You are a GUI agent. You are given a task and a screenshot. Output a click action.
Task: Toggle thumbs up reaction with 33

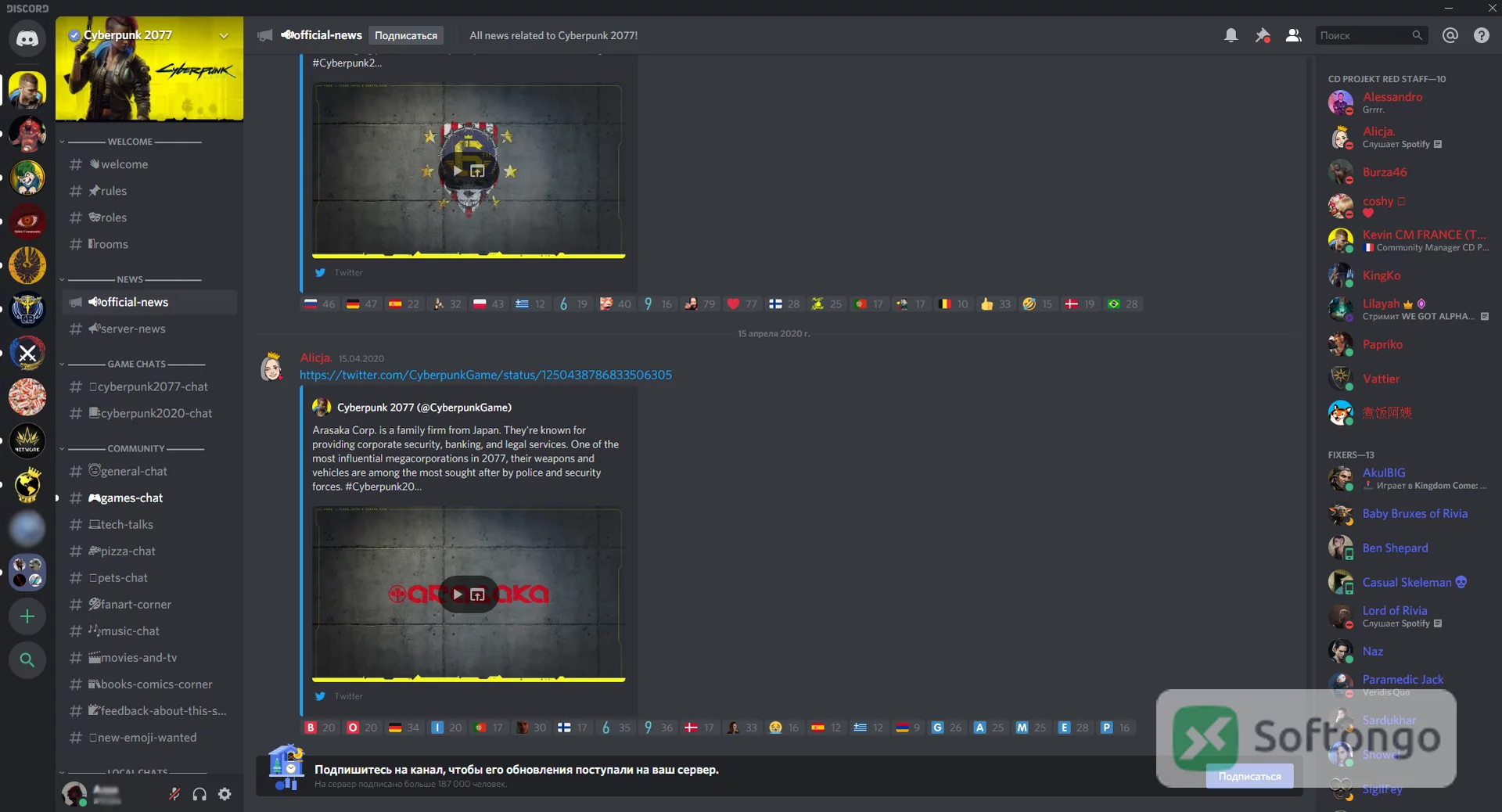995,304
